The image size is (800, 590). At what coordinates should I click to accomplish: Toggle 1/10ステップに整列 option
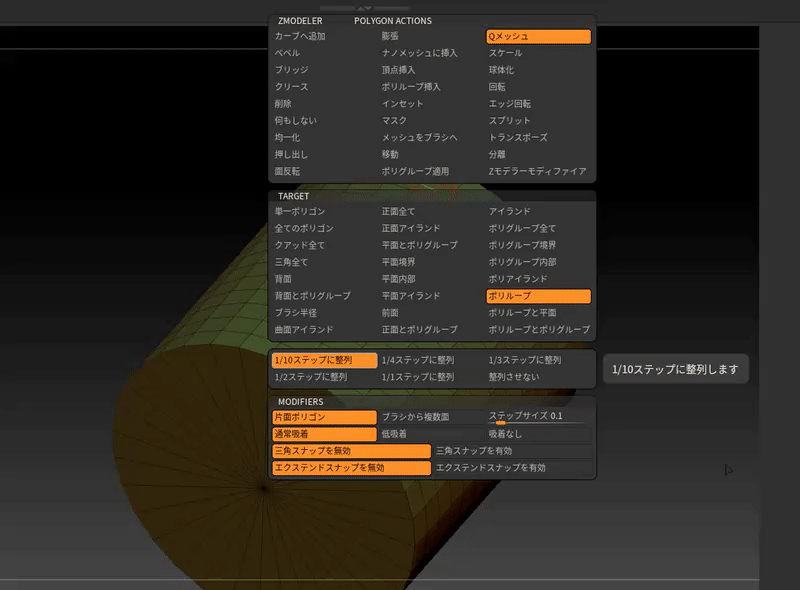[324, 360]
